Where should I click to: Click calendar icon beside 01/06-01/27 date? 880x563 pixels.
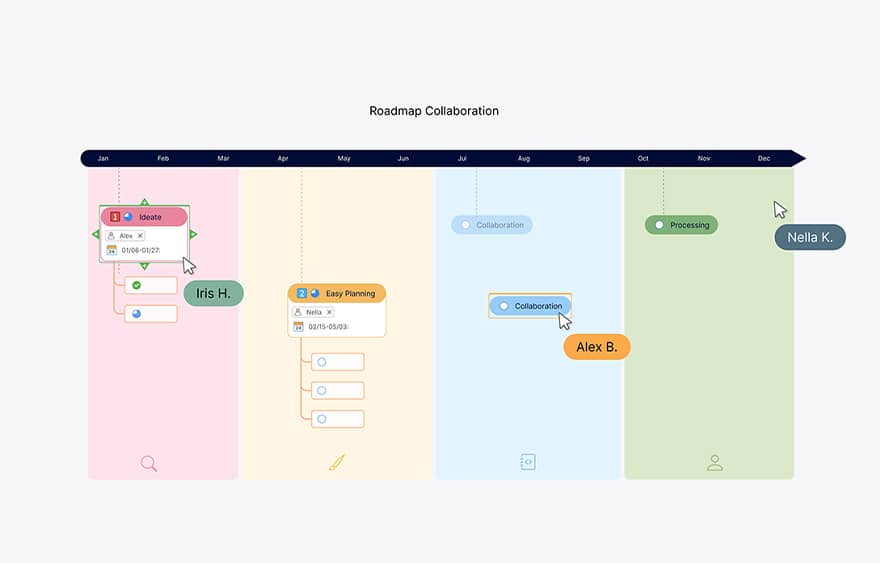coord(112,250)
